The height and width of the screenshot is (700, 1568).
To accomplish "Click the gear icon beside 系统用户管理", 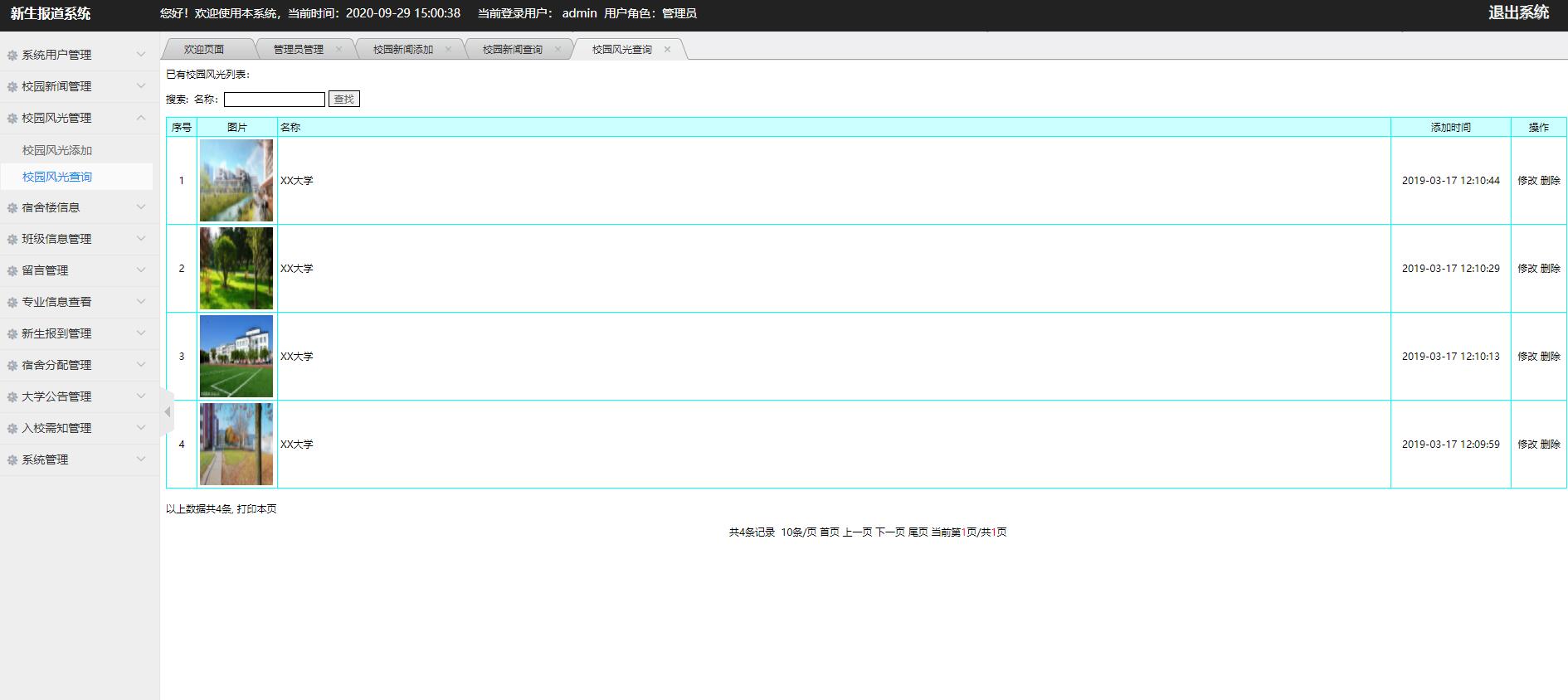I will click(x=12, y=56).
